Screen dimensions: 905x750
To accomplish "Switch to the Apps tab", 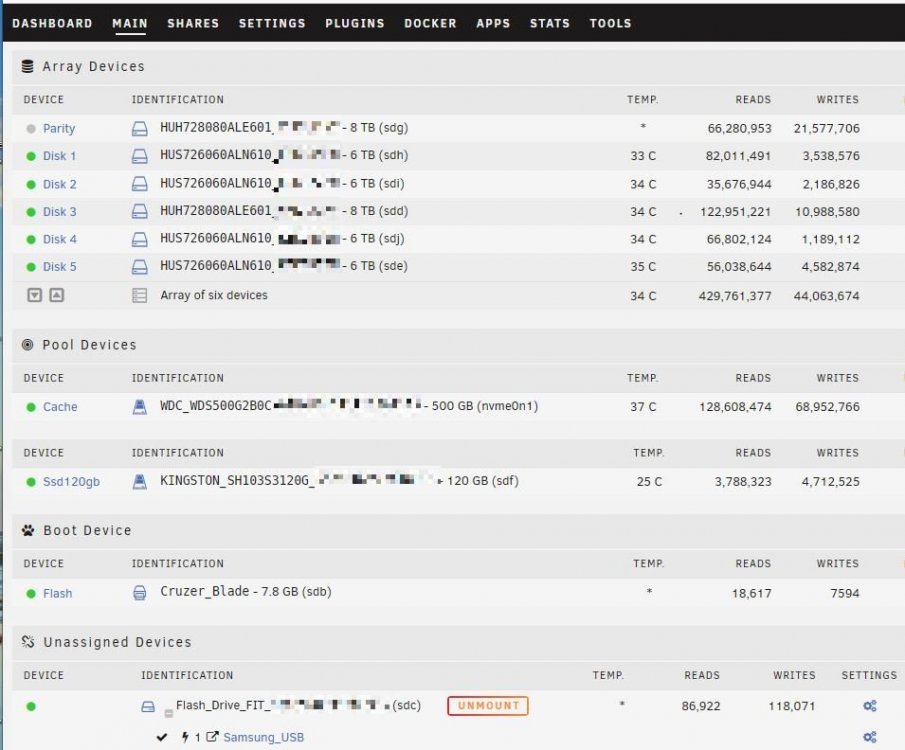I will [493, 24].
